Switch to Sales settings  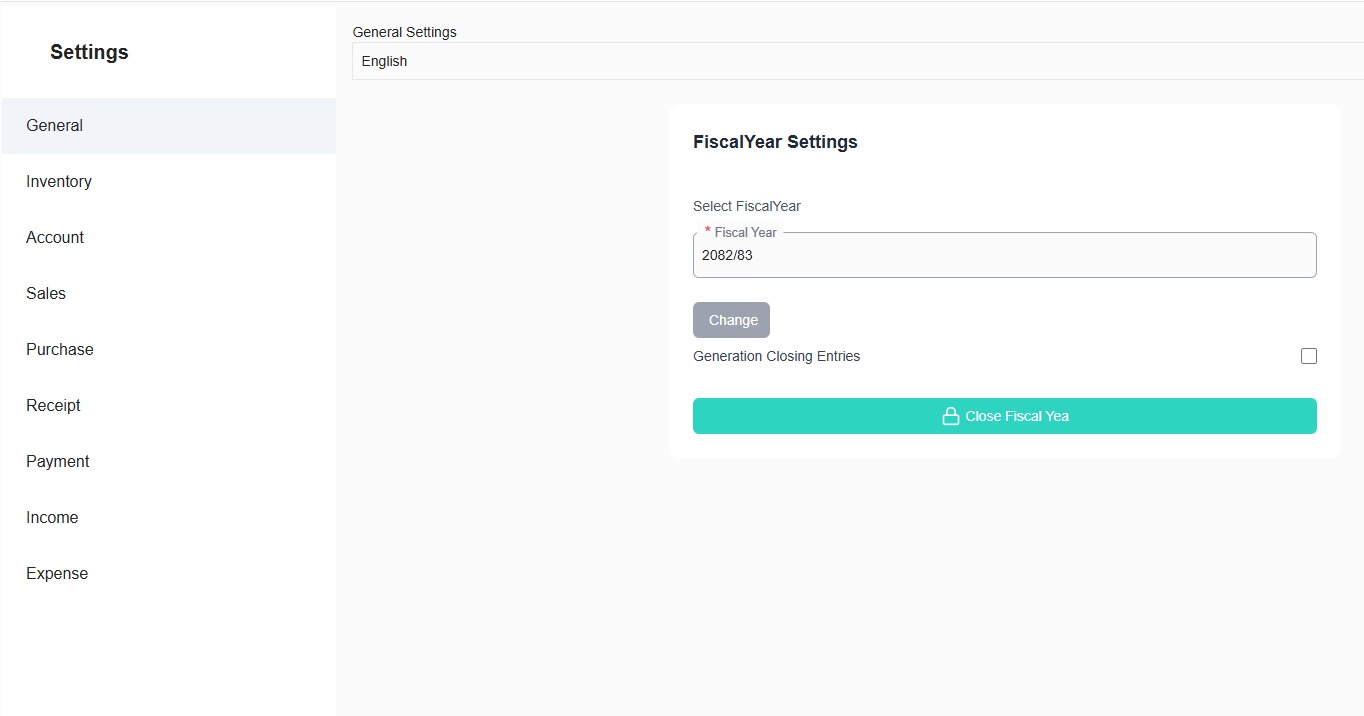tap(46, 294)
